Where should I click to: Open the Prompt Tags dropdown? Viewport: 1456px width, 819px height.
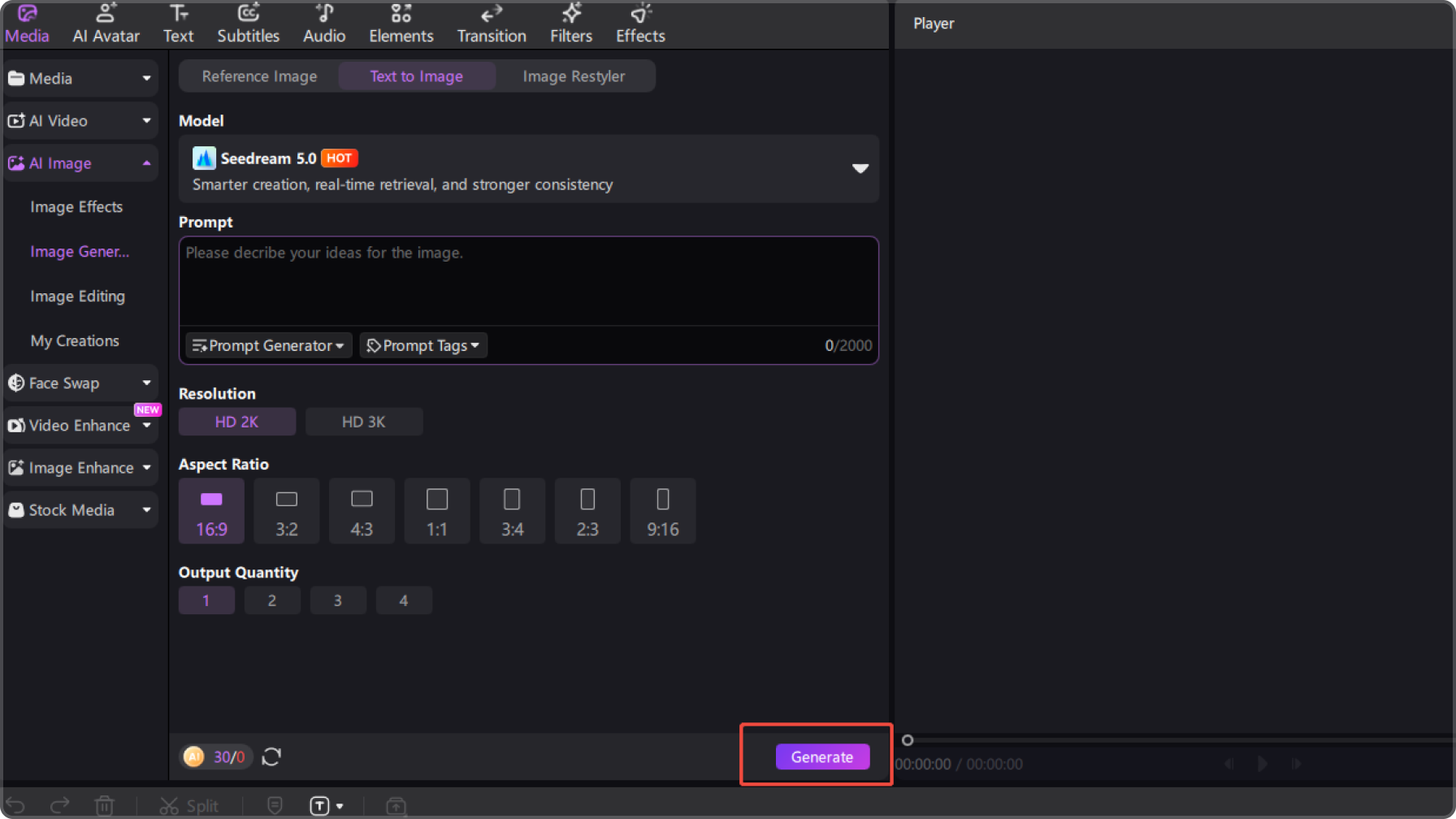pyautogui.click(x=423, y=345)
